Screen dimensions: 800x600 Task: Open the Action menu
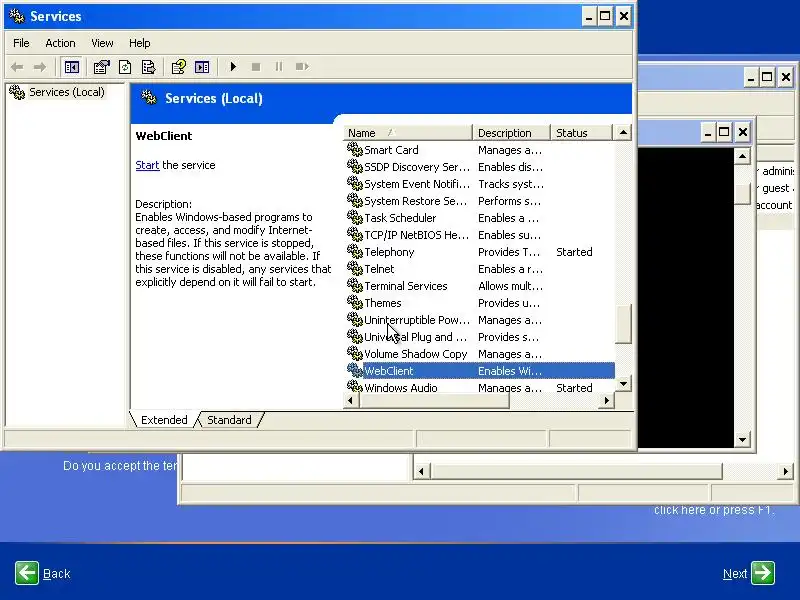[60, 43]
